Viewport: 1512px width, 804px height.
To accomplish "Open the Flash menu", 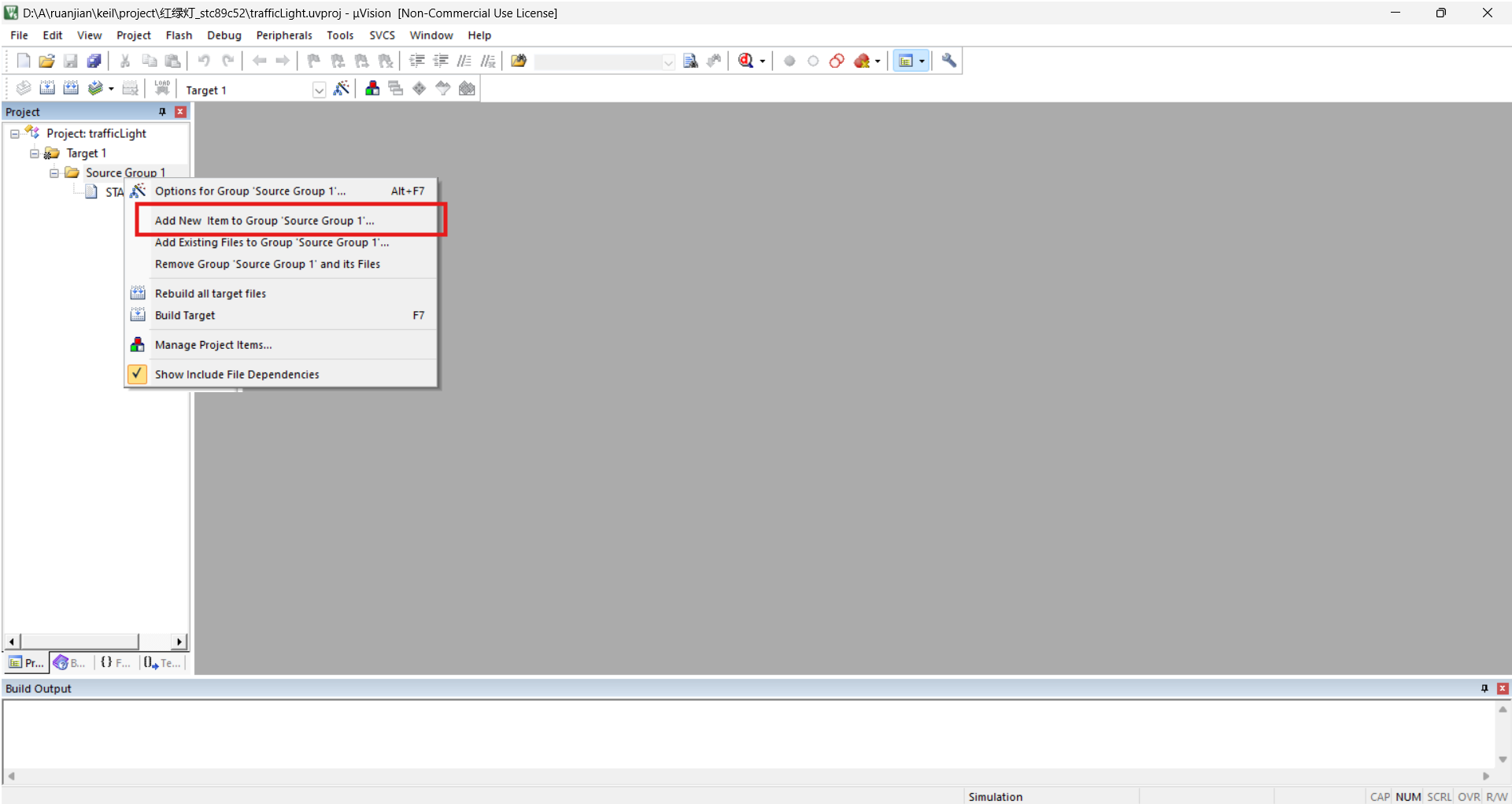I will 179,35.
